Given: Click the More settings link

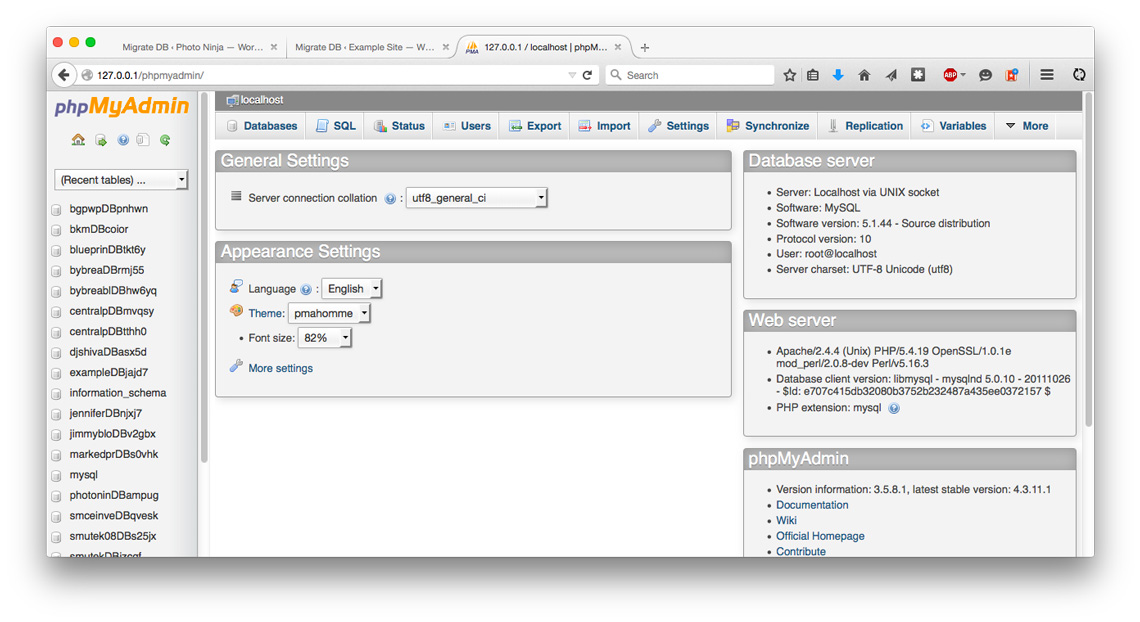Looking at the screenshot, I should tap(281, 368).
